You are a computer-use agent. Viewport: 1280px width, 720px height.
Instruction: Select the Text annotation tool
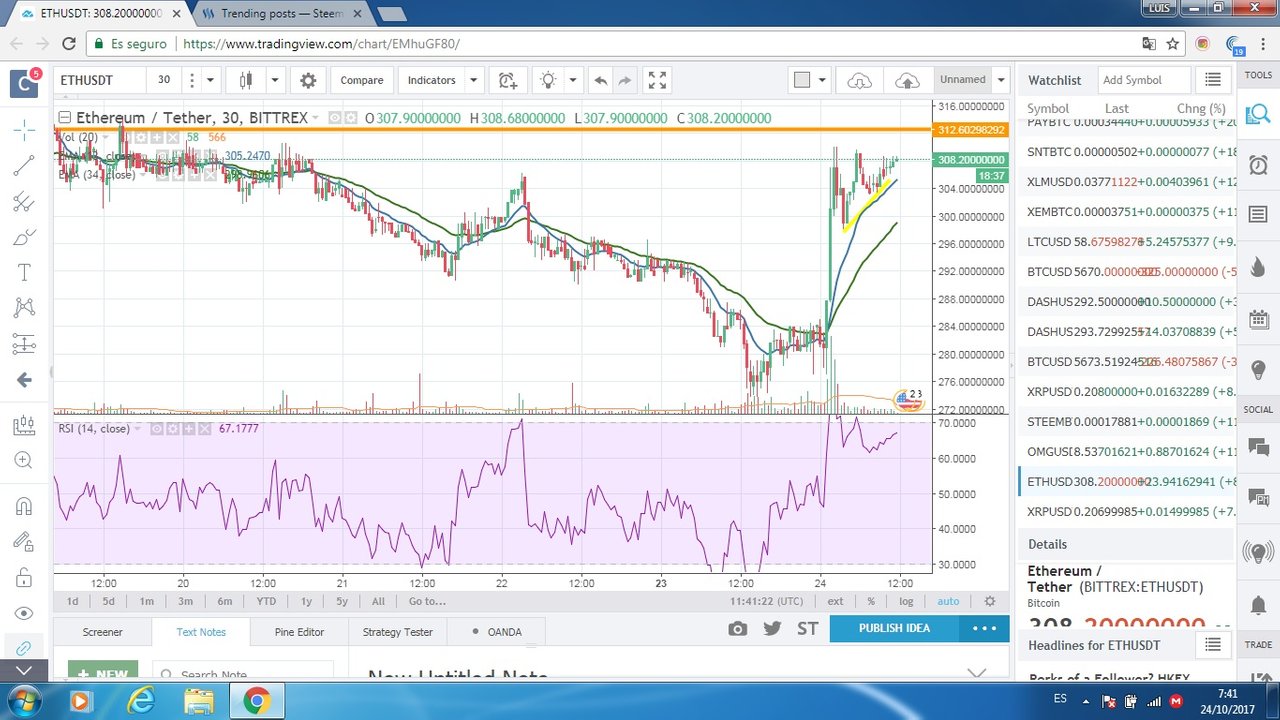tap(24, 273)
